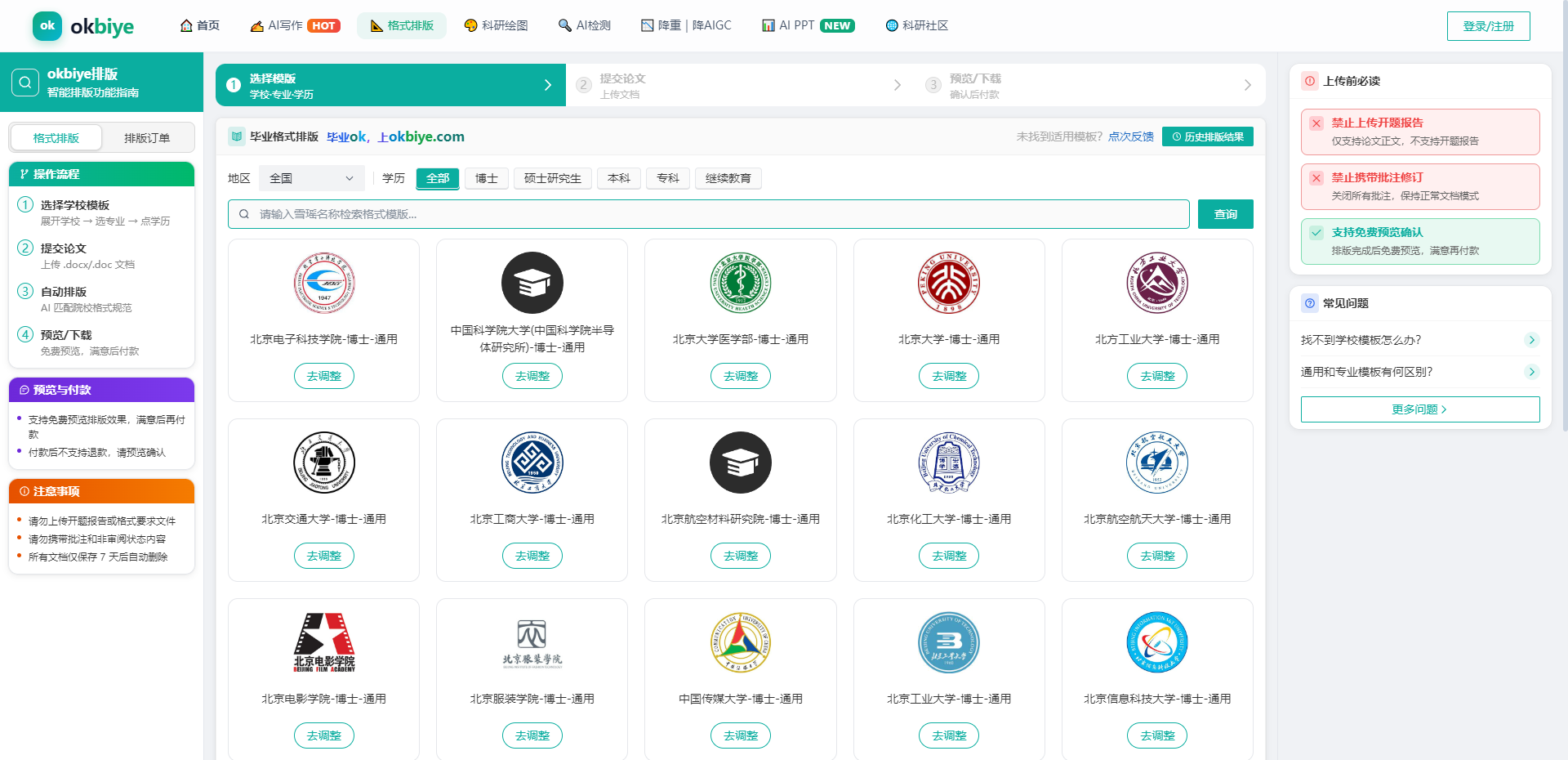Switch to the 排版订单 tab
The width and height of the screenshot is (1568, 760).
point(147,138)
